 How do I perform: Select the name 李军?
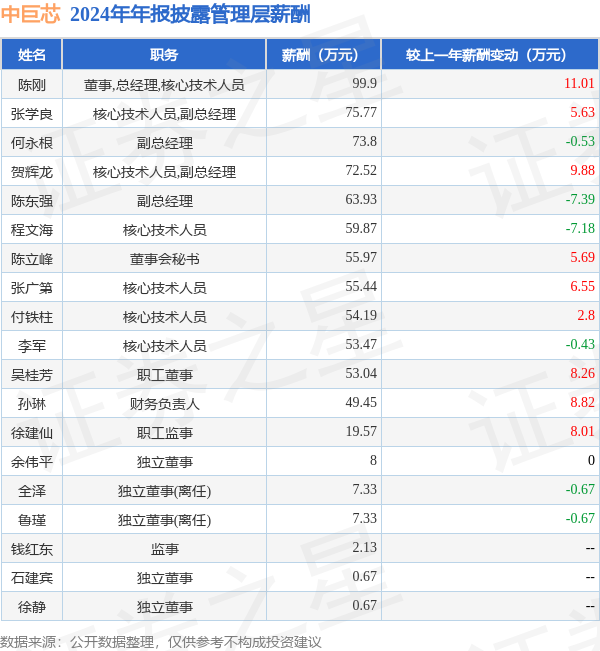pyautogui.click(x=32, y=346)
